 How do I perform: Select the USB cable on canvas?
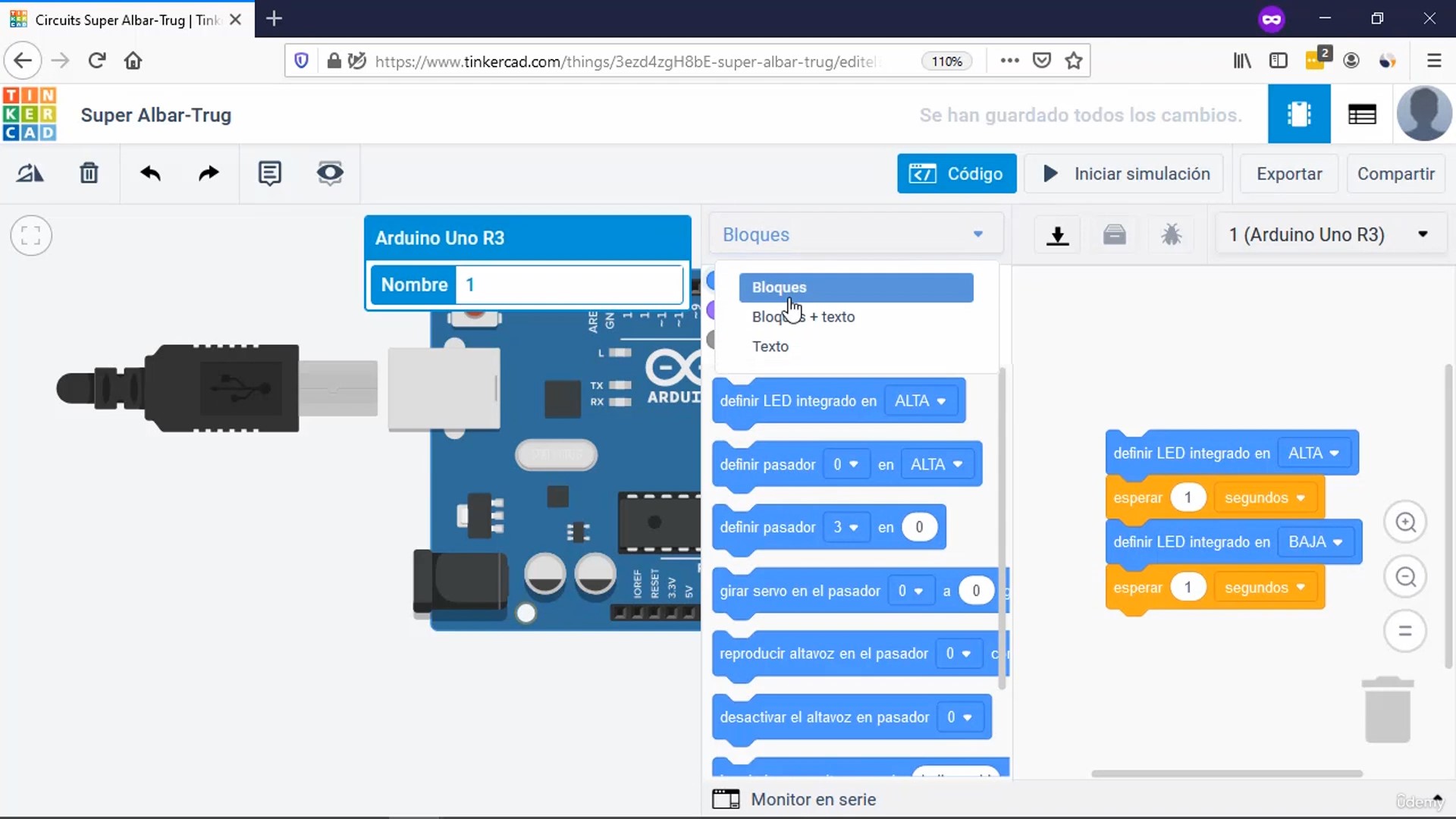click(216, 388)
